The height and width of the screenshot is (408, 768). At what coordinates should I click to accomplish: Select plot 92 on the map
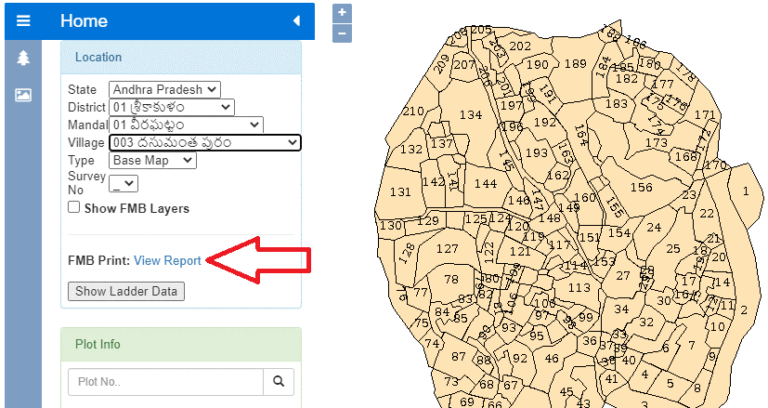[520, 358]
